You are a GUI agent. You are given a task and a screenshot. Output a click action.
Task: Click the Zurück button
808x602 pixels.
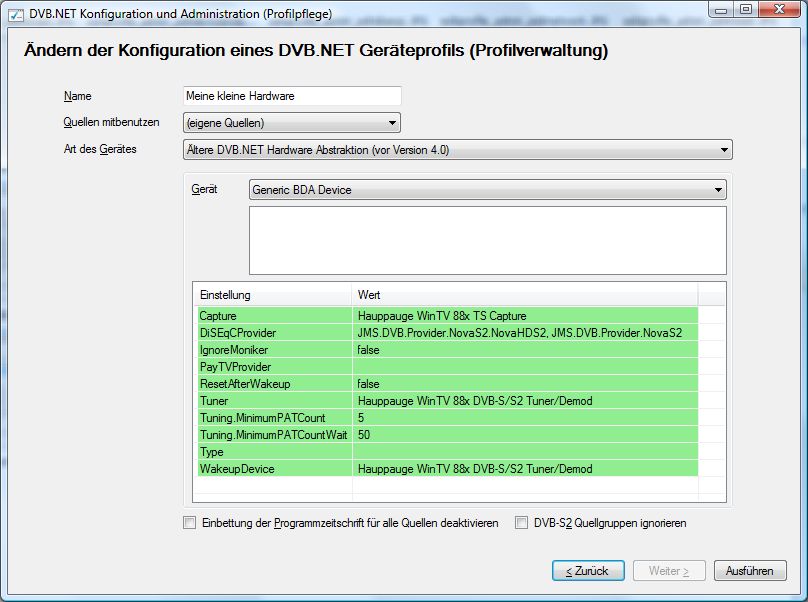tap(588, 571)
